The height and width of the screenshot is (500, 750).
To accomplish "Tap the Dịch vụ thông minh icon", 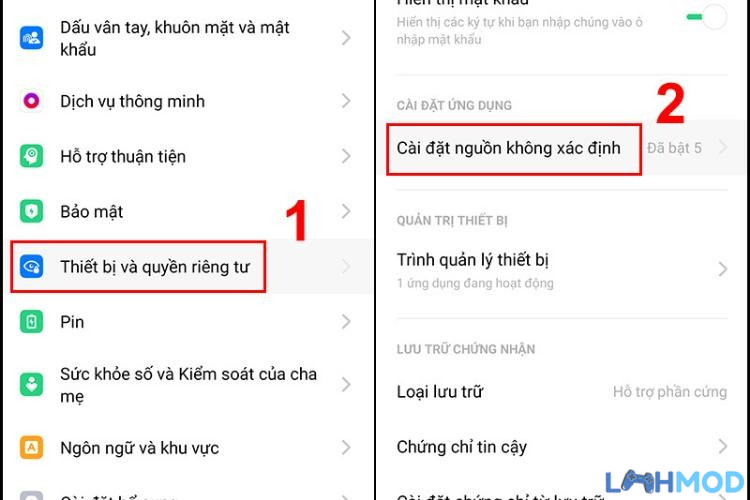I will 32,101.
